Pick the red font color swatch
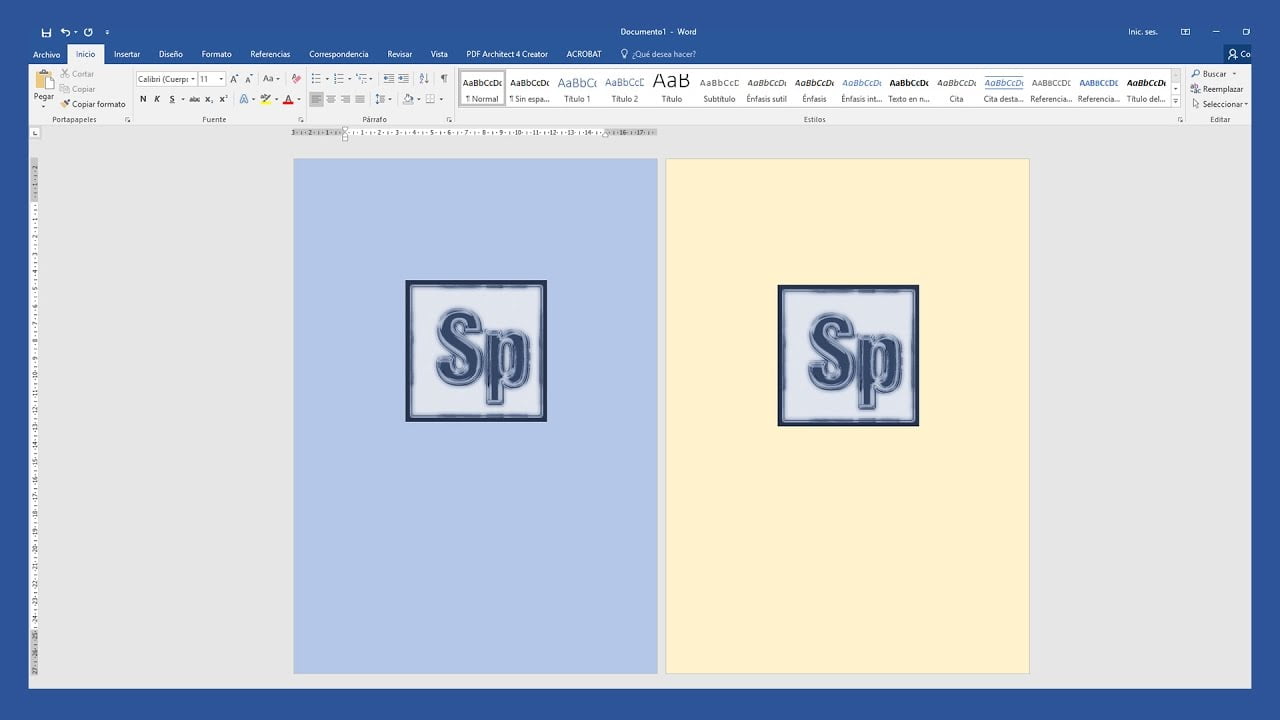 click(289, 99)
